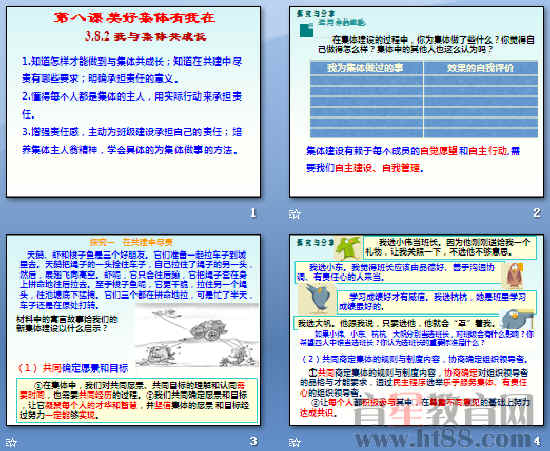Click the 我为集体做过的事 table header
The height and width of the screenshot is (451, 550).
click(x=366, y=68)
